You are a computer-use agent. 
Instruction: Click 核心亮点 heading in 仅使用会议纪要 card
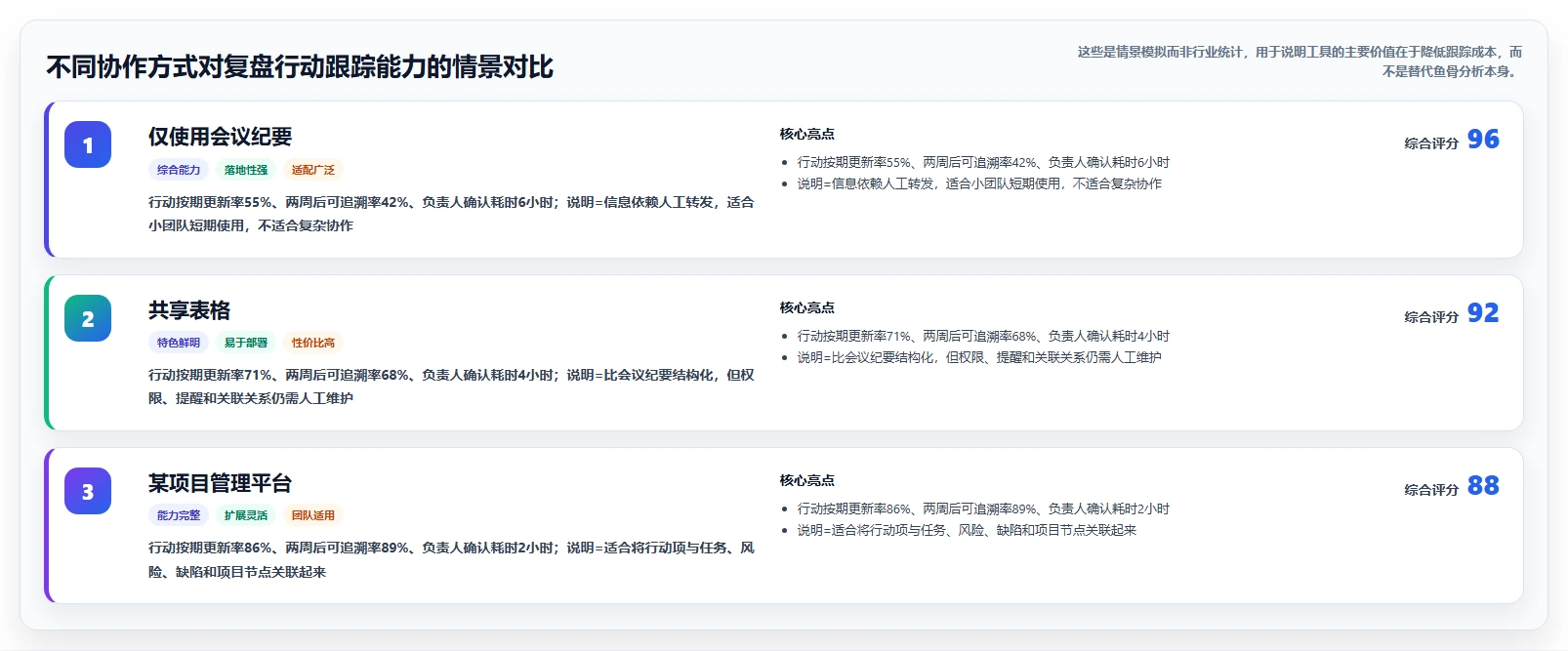point(807,135)
